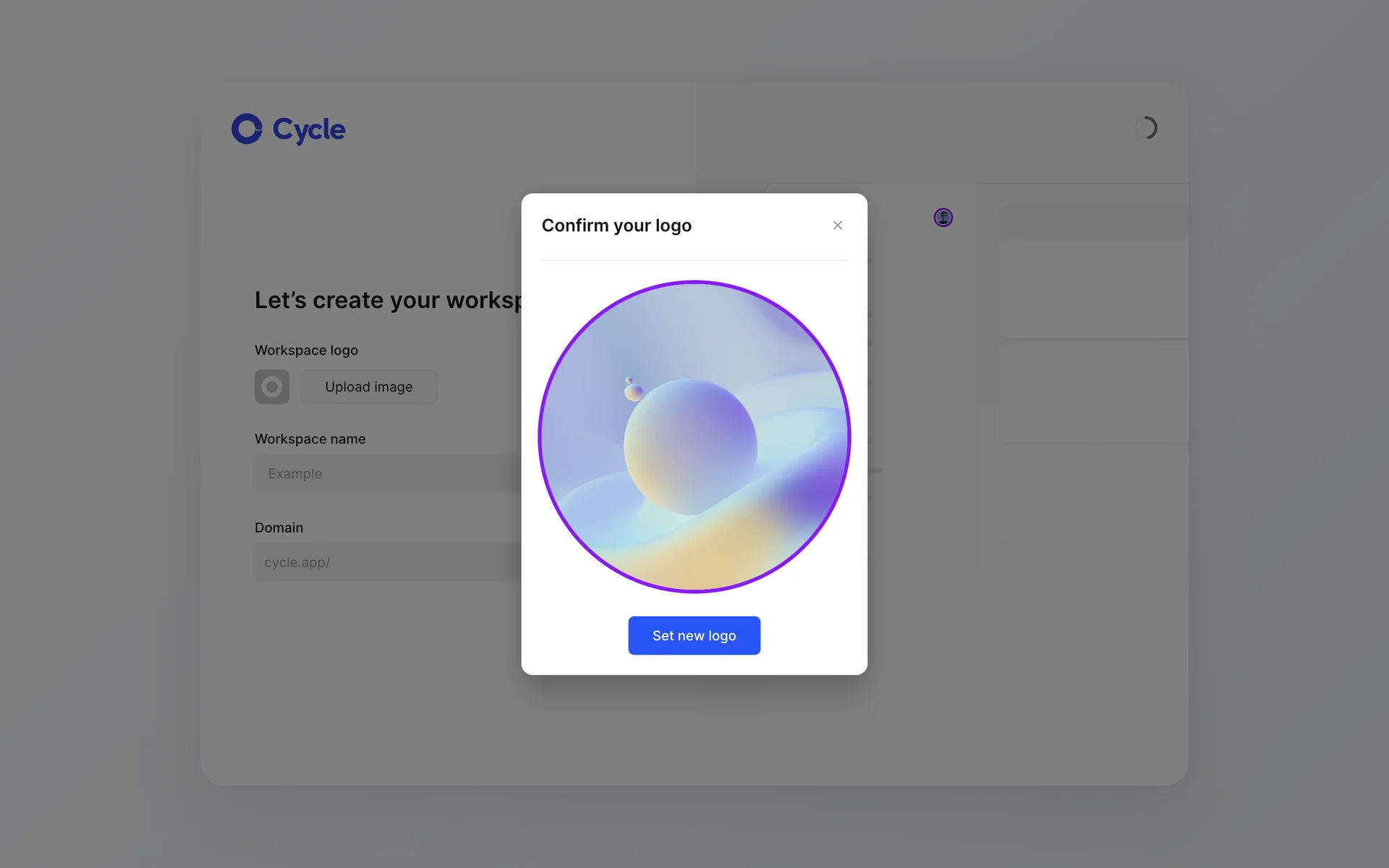Click the Workspace name label
This screenshot has width=1389, height=868.
(310, 439)
